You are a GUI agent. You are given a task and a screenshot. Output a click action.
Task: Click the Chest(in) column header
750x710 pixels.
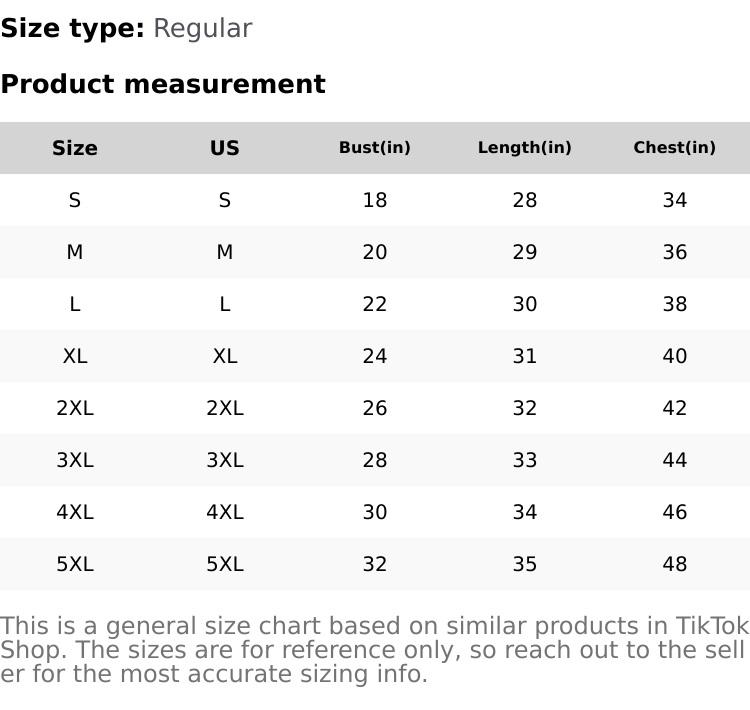675,148
